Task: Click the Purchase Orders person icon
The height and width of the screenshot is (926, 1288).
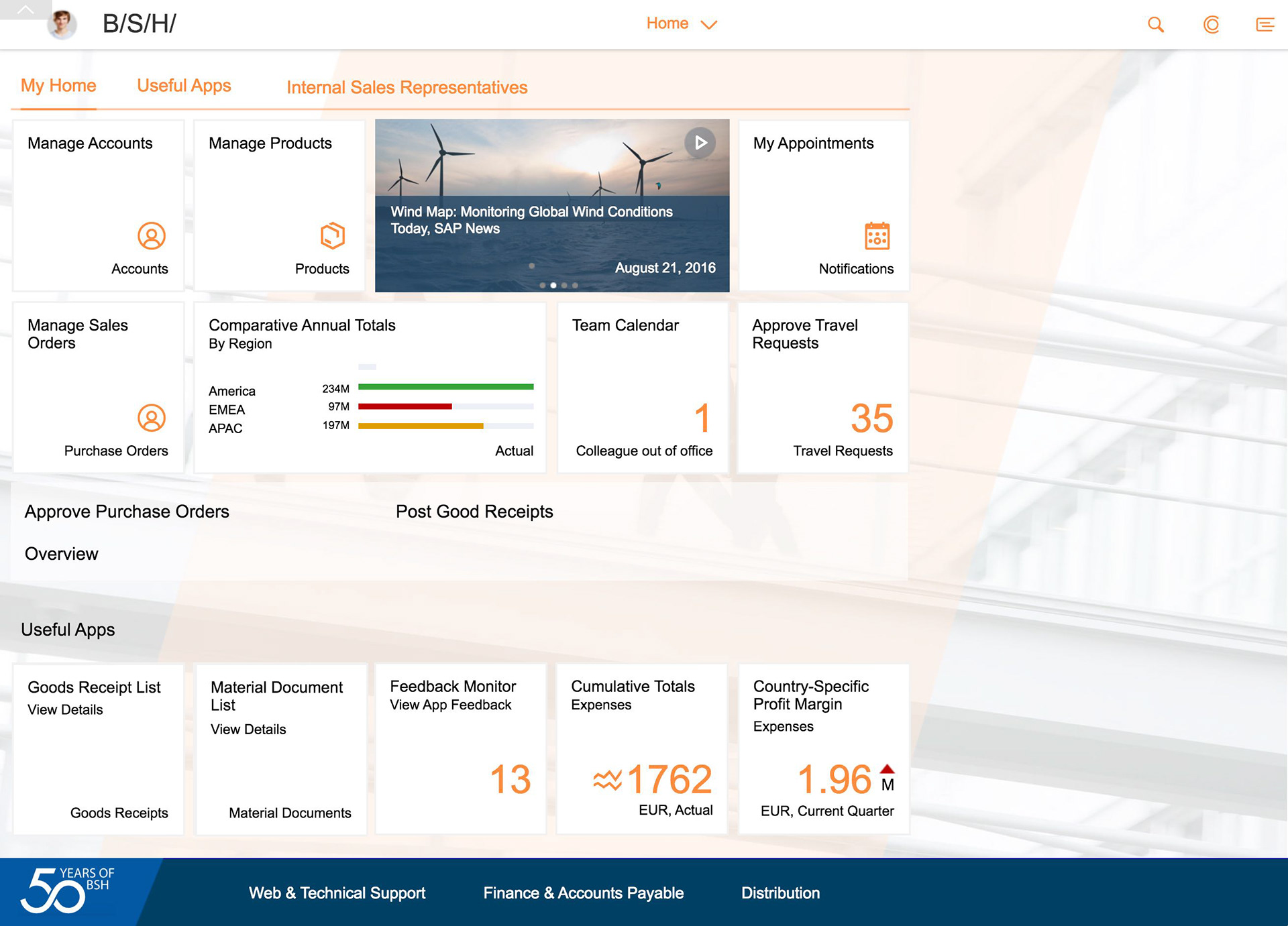Action: tap(152, 418)
